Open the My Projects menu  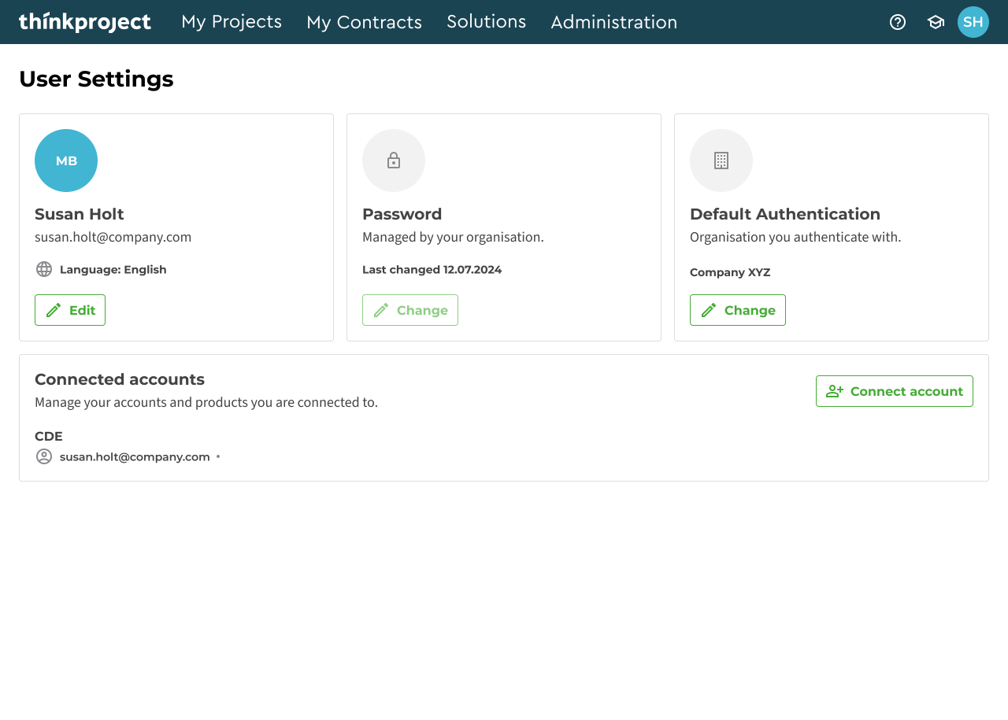231,22
